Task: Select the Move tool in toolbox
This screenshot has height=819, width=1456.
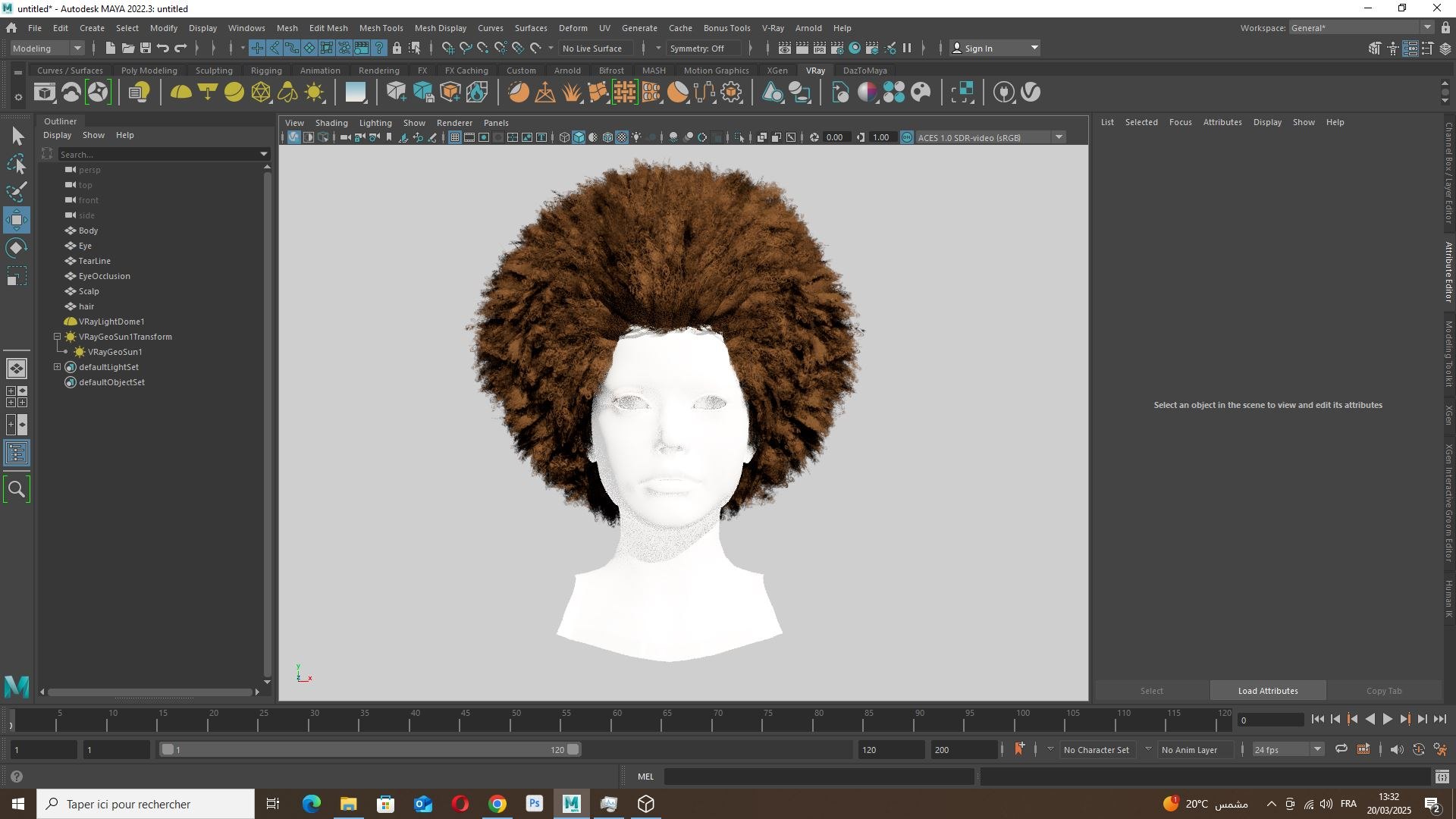Action: [x=17, y=220]
